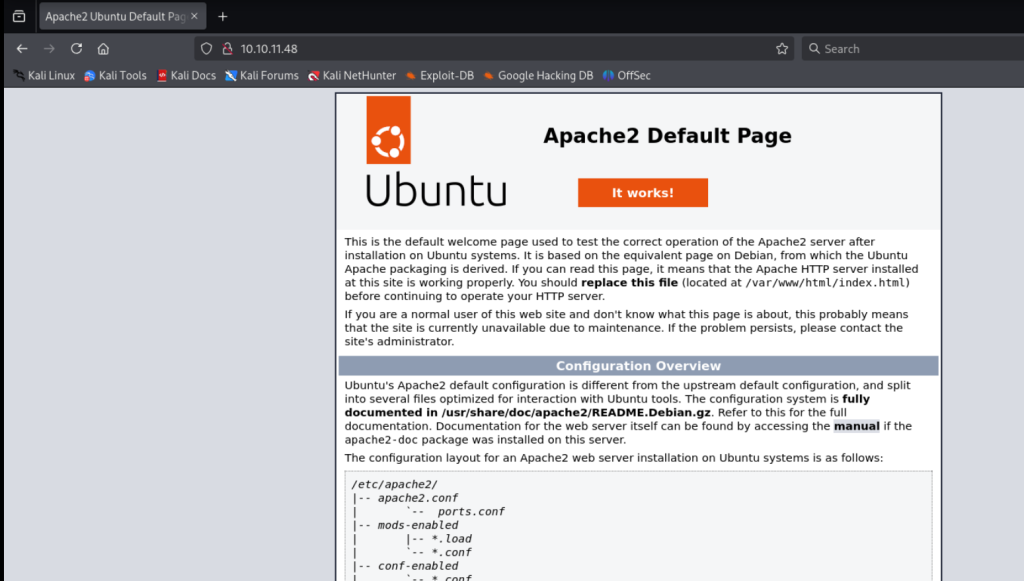Screen dimensions: 1024x581
Task: Show tracking protection shield info
Action: coord(206,49)
